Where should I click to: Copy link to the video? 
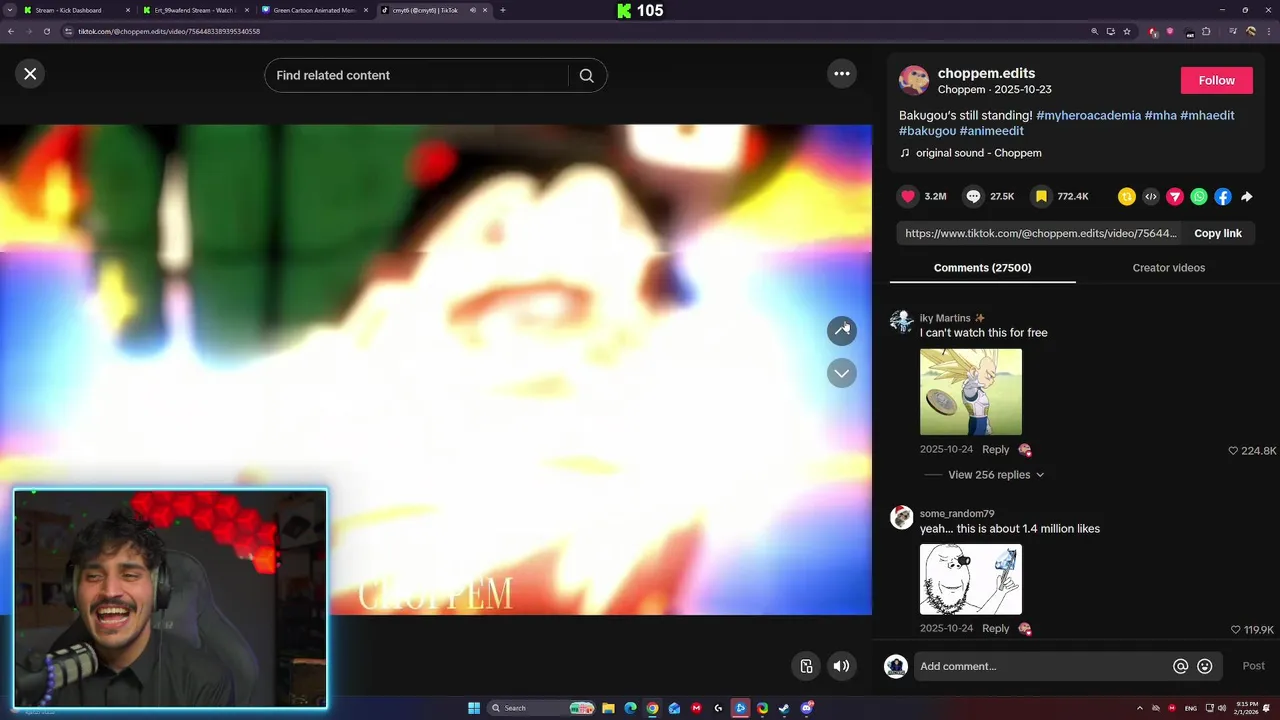coord(1218,233)
